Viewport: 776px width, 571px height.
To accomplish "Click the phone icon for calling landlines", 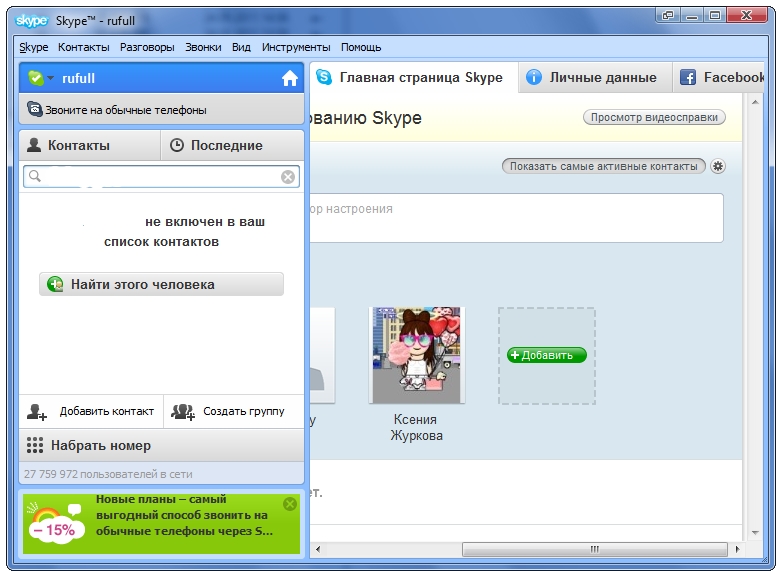I will [35, 110].
